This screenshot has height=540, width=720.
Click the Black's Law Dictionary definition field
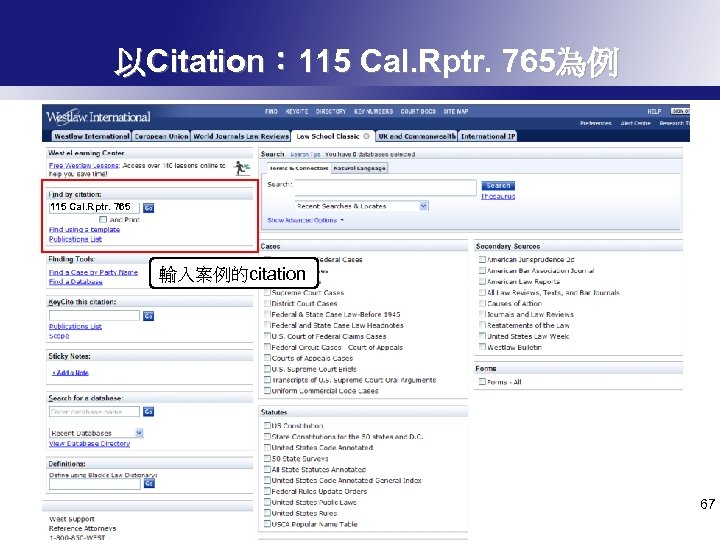pos(95,484)
